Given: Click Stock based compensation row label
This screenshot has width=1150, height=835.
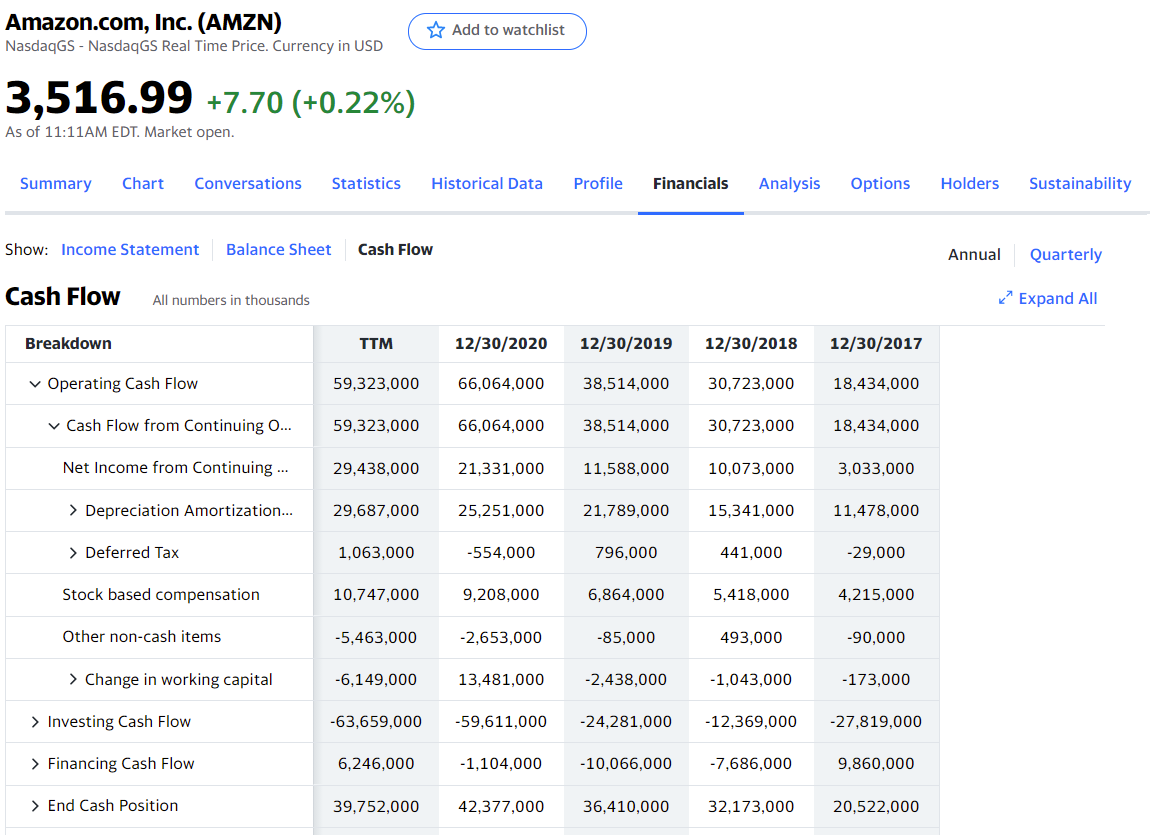Looking at the screenshot, I should coord(161,595).
